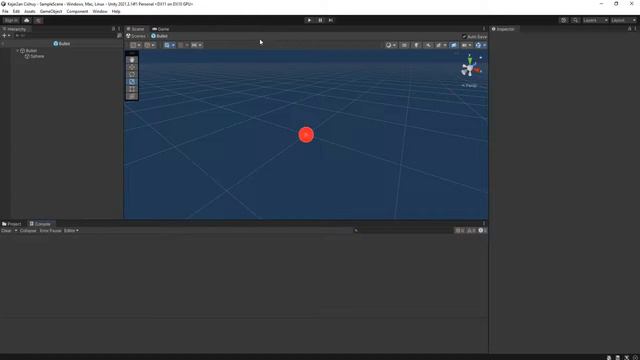Click the back arrow in prefab Hierarchy header
Image resolution: width=640 pixels, height=360 pixels.
coord(3,44)
